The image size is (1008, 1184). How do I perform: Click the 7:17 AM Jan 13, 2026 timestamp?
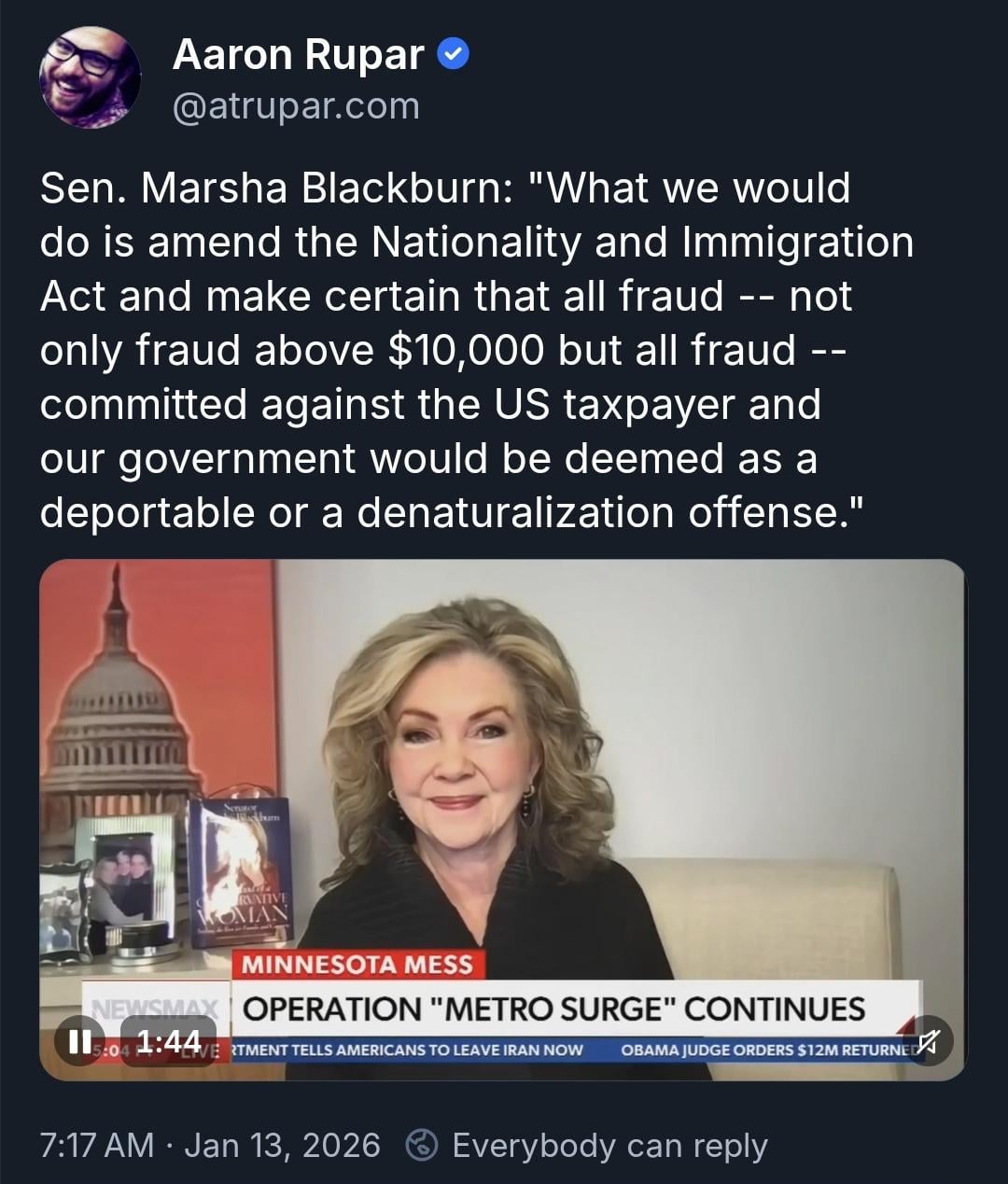[x=210, y=1145]
